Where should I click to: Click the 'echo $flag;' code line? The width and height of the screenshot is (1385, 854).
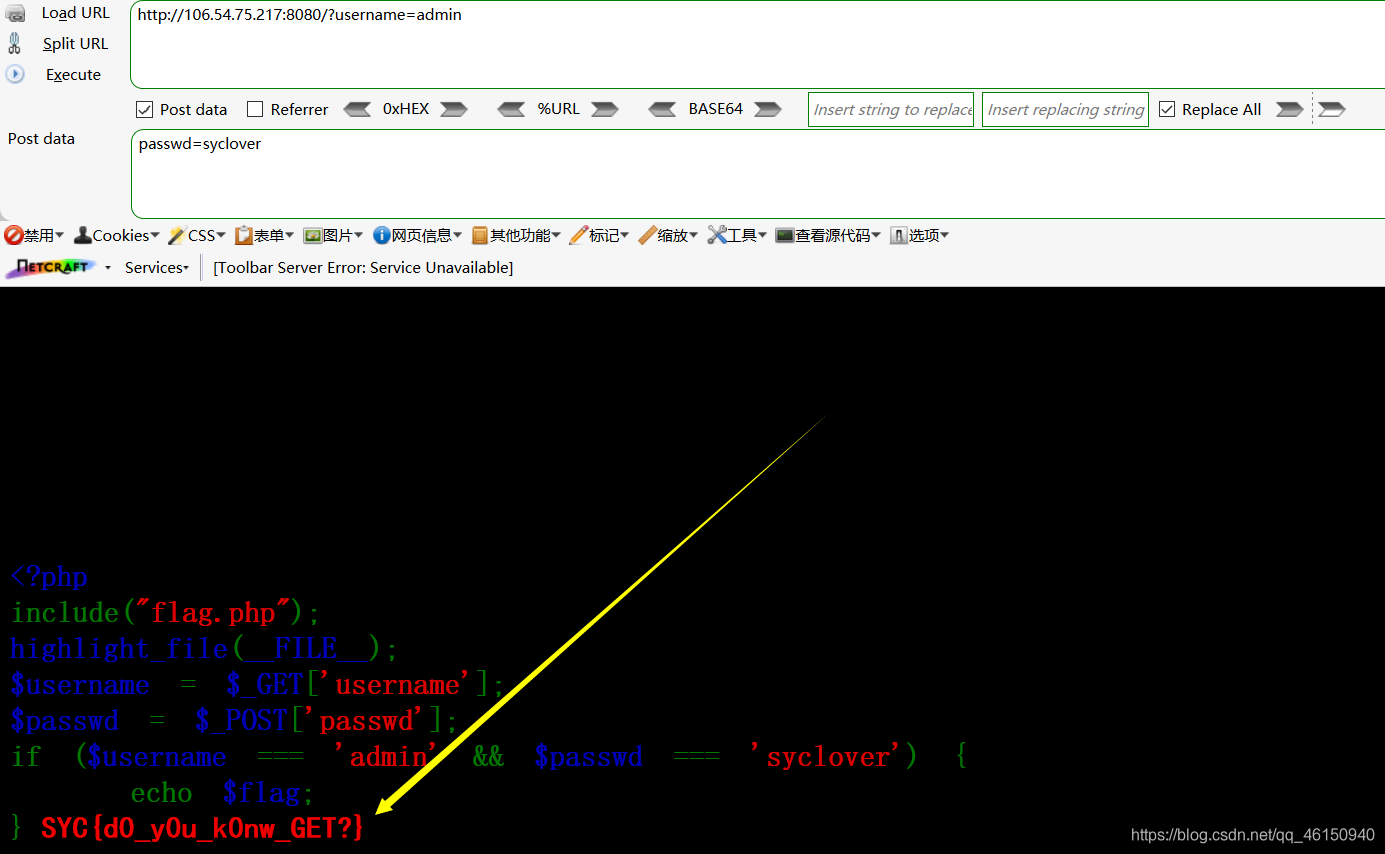pos(222,792)
